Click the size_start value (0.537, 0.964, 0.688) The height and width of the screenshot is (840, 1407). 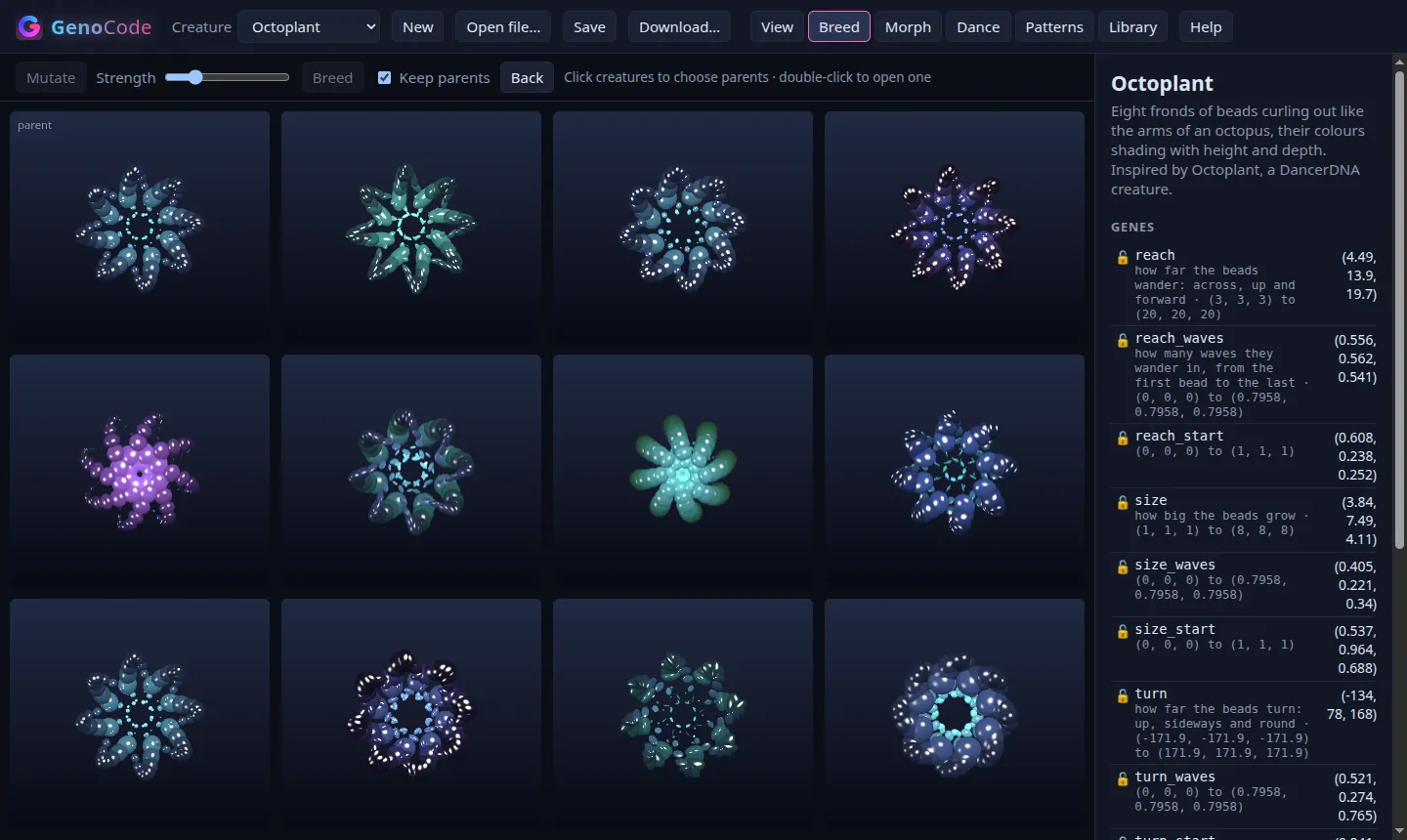point(1355,650)
